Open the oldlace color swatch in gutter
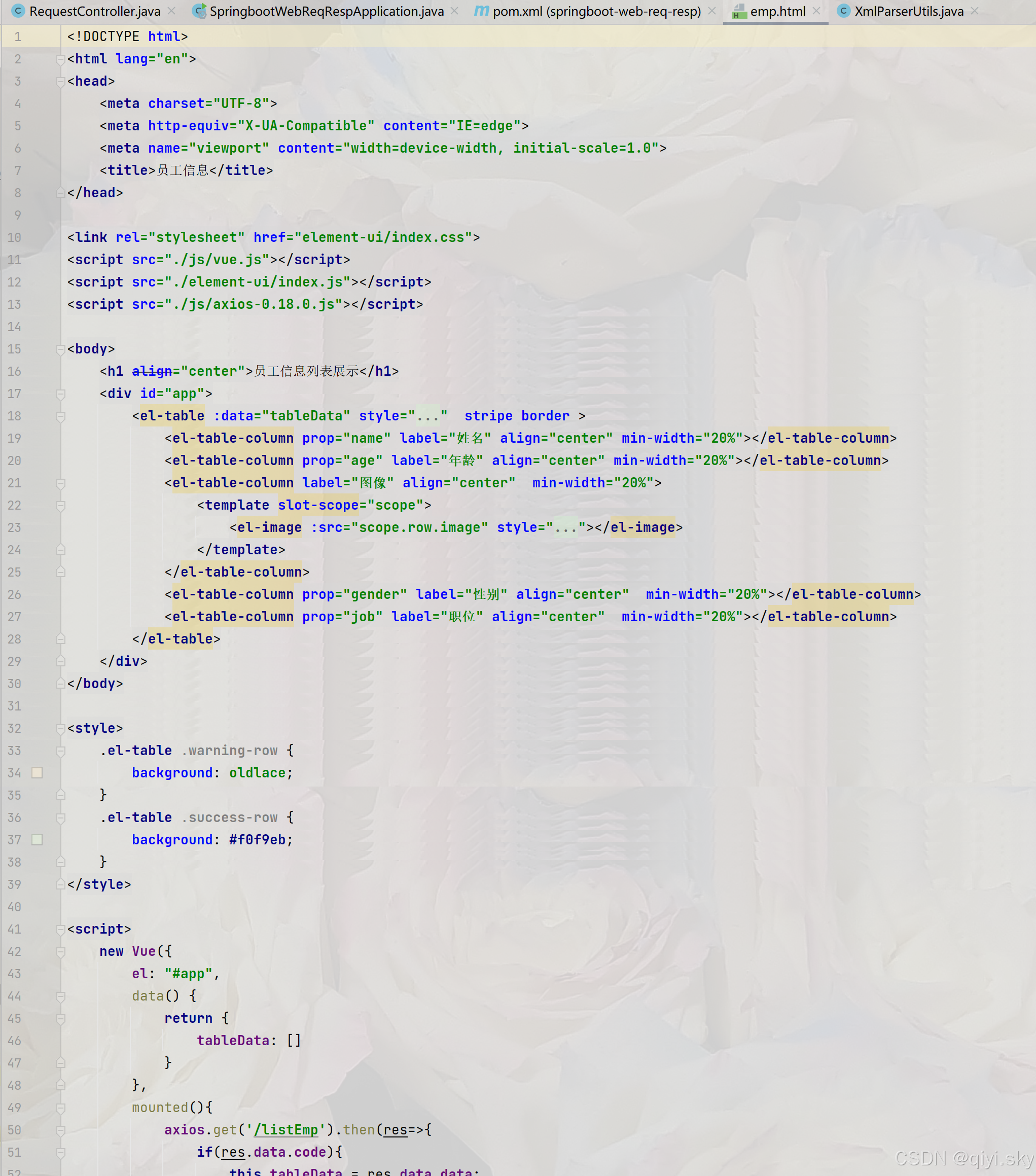 [37, 773]
